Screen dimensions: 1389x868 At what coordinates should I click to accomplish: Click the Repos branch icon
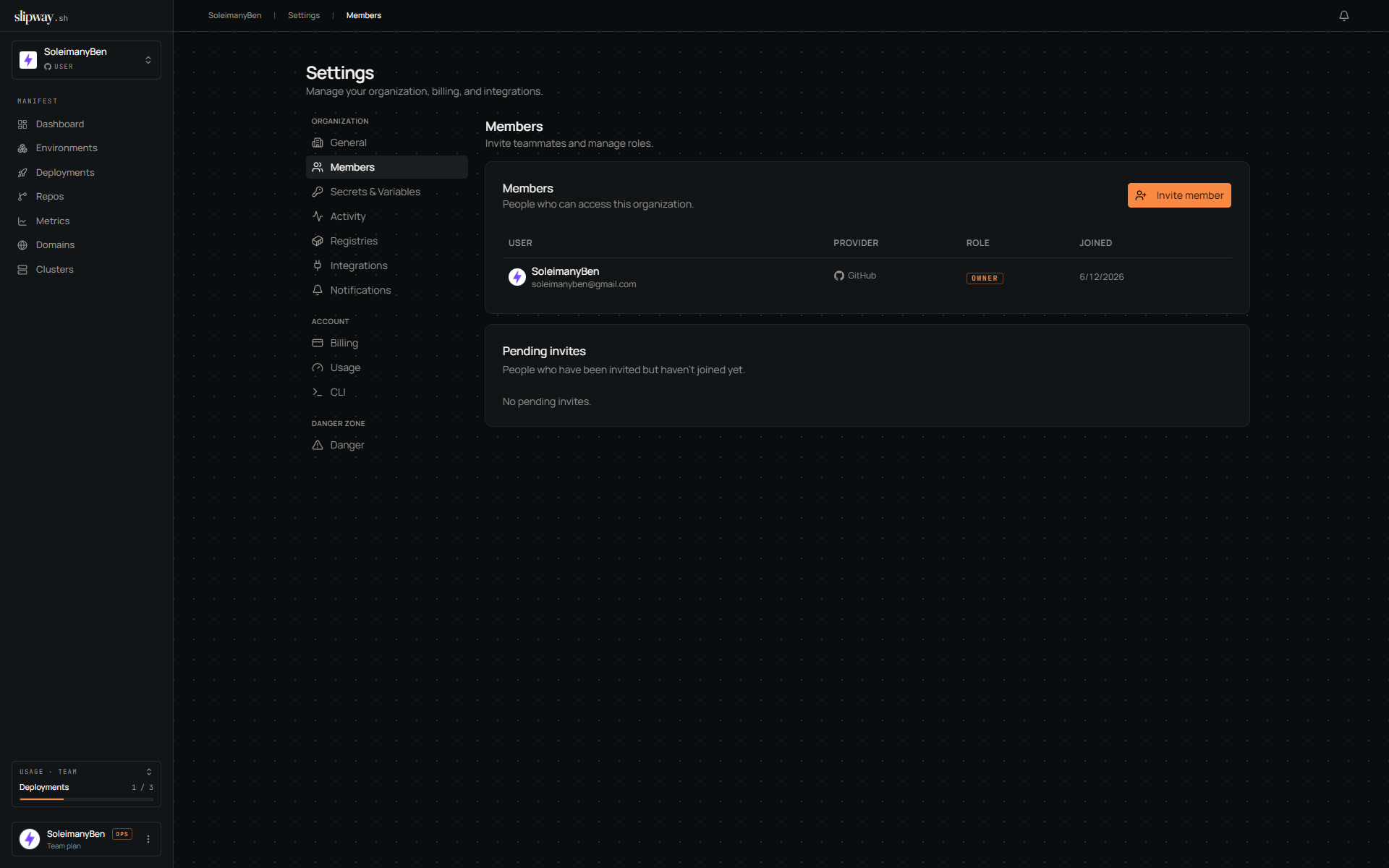click(22, 197)
